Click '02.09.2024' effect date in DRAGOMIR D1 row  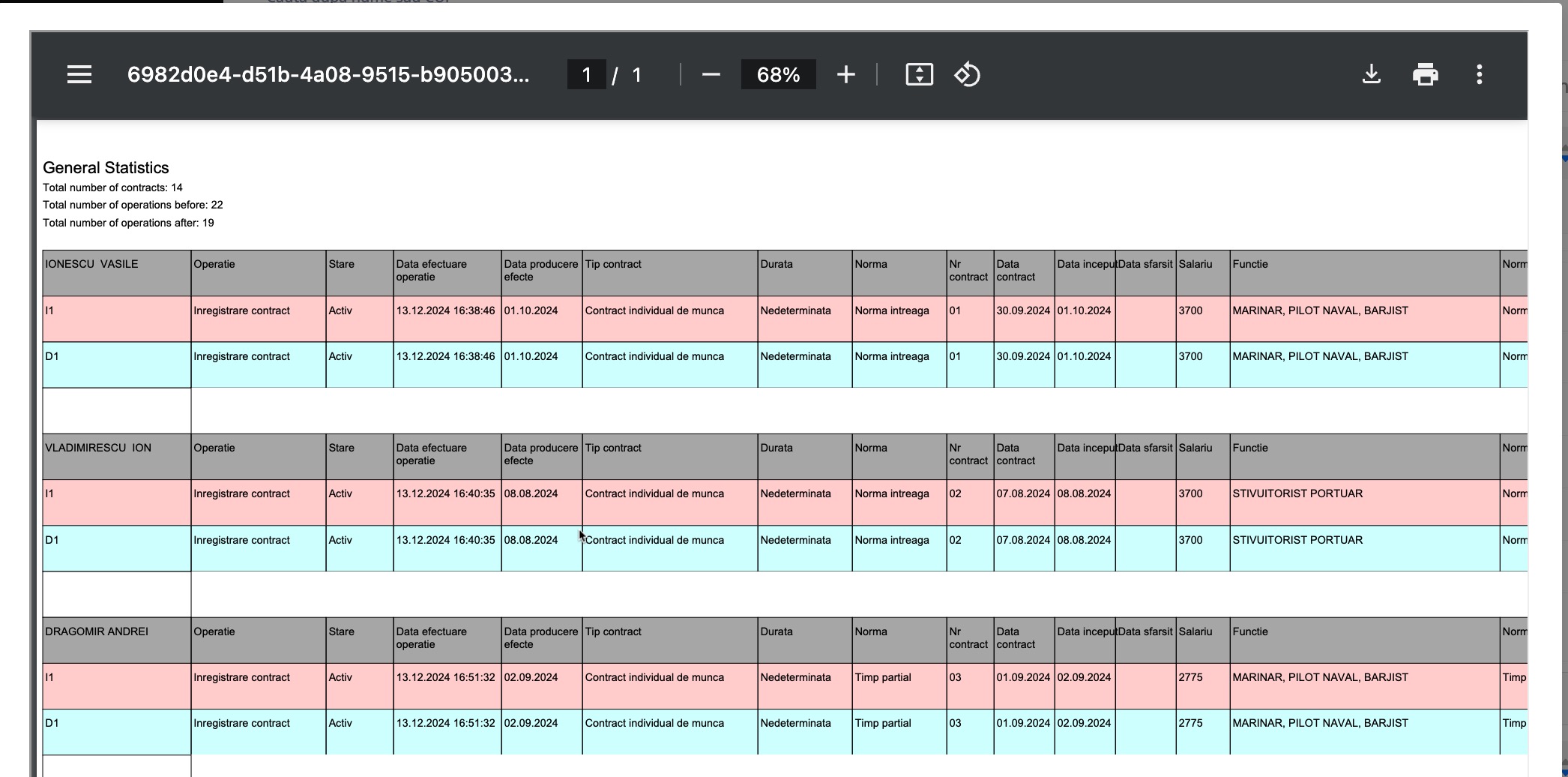pyautogui.click(x=531, y=723)
